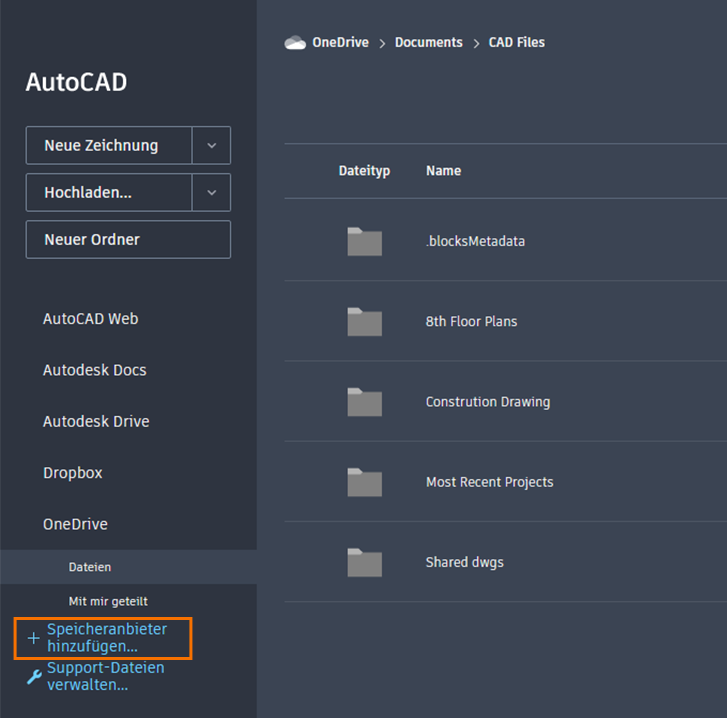This screenshot has width=727, height=718.
Task: Go to OneDrive in the breadcrumb
Action: point(340,43)
